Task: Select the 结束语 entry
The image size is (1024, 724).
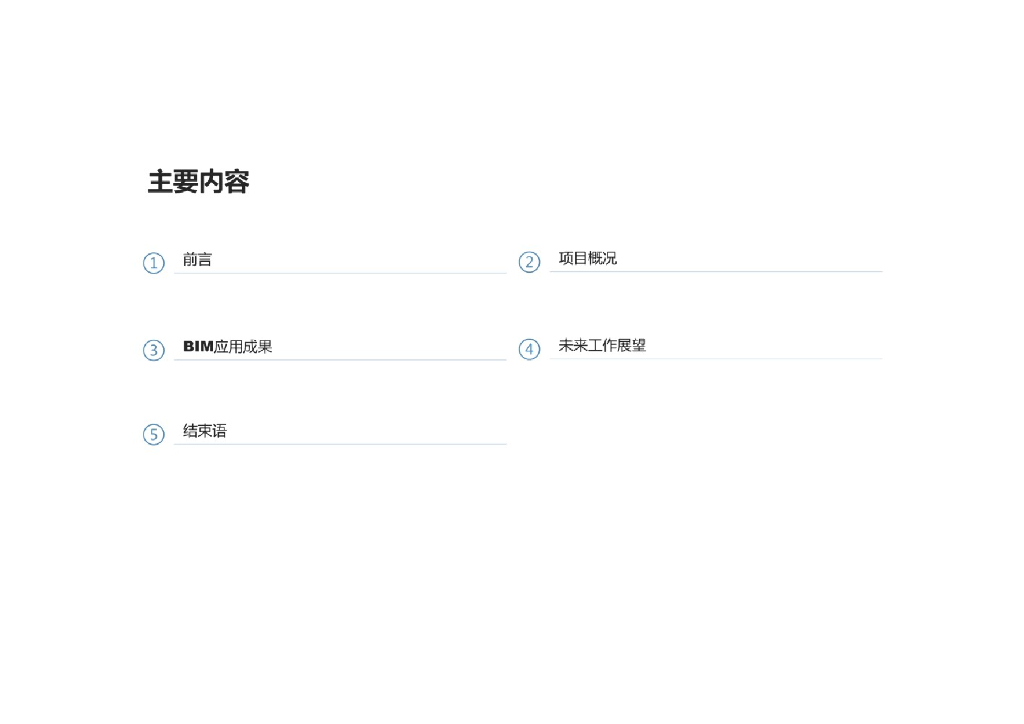Action: tap(204, 431)
